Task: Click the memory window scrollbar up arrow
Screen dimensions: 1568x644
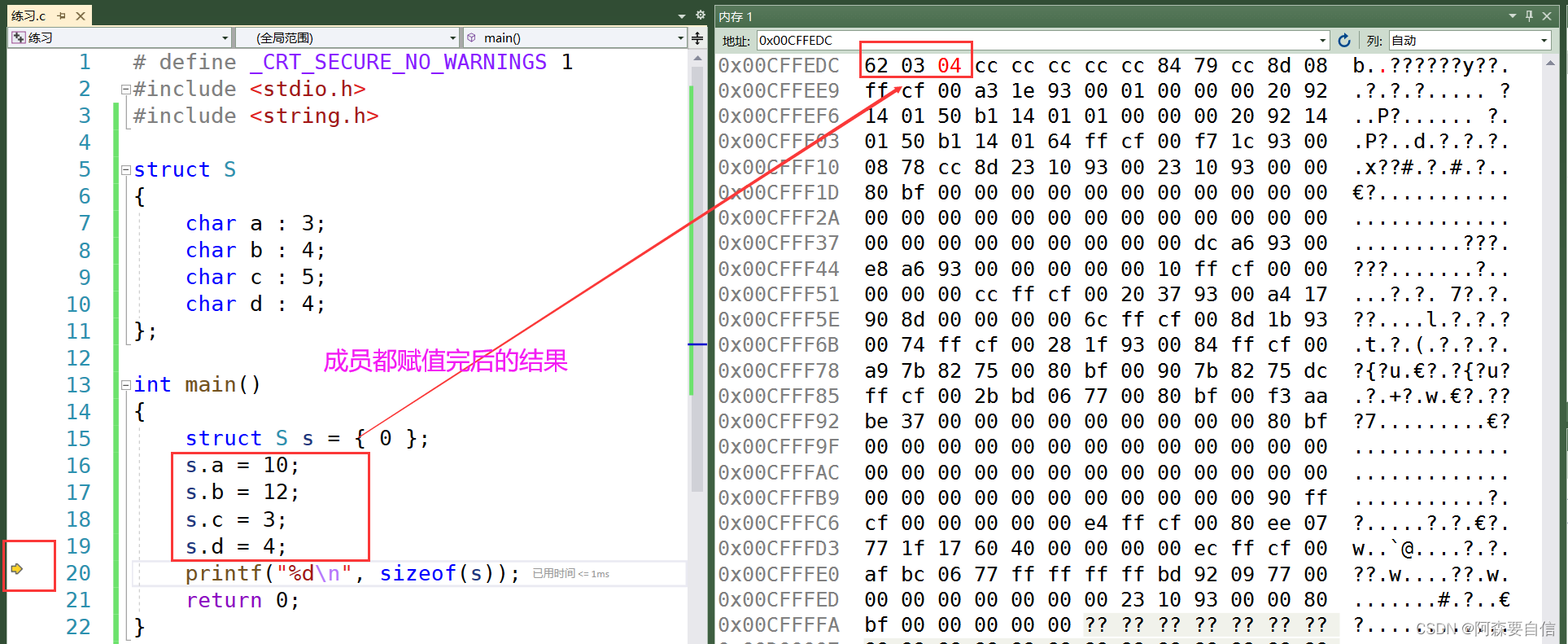Action: point(1550,63)
